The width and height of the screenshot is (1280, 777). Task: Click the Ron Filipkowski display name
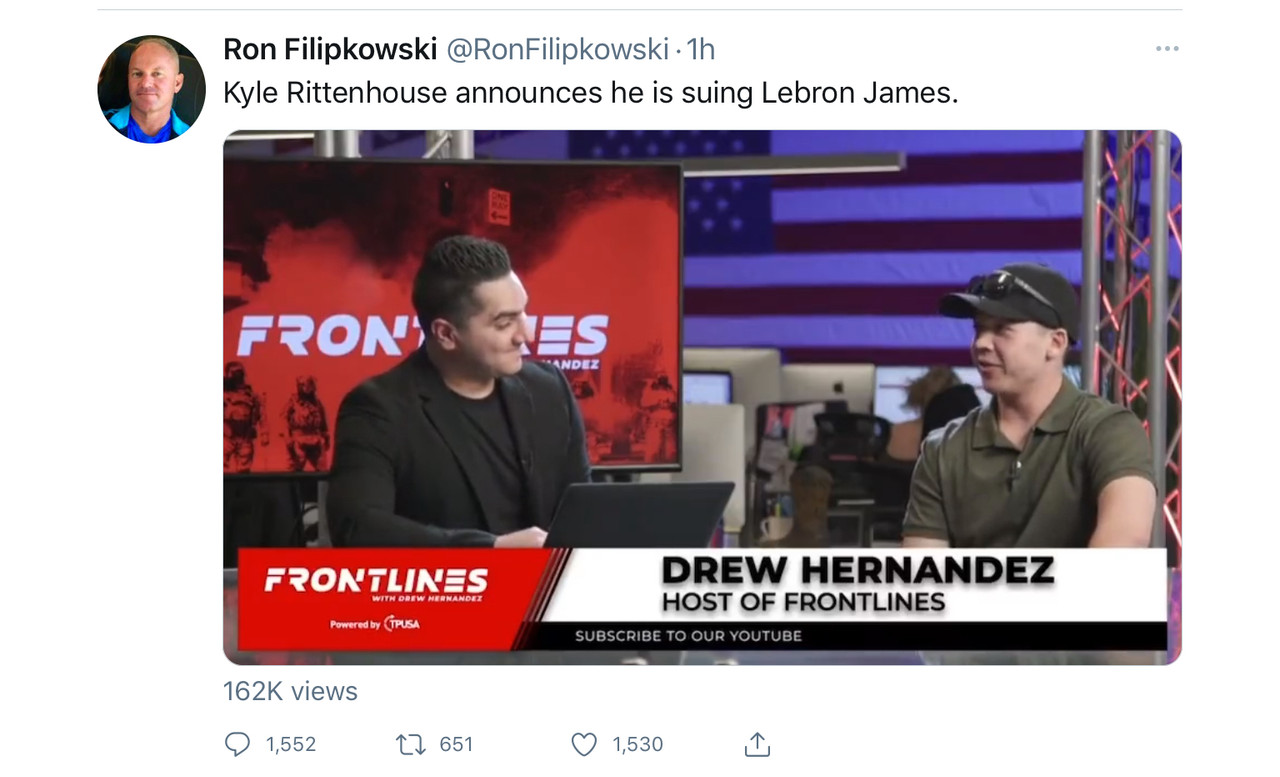click(x=330, y=49)
